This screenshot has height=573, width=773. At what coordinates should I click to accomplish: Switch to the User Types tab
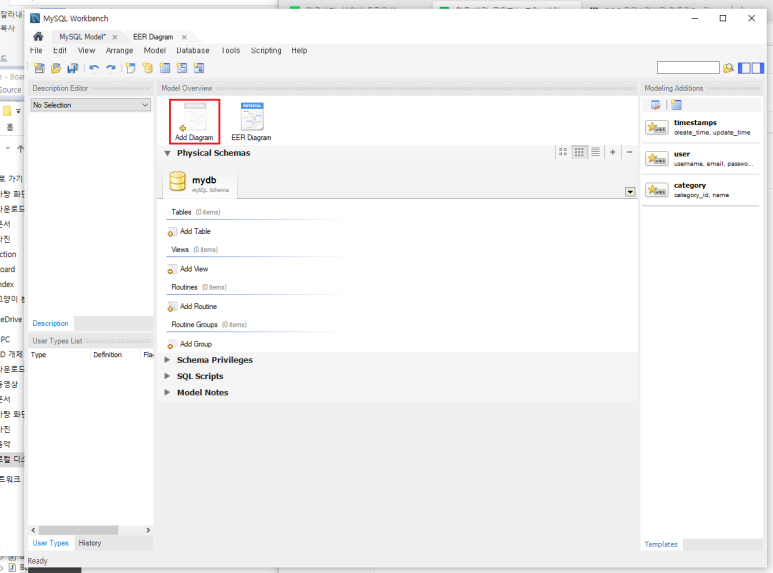tap(50, 543)
